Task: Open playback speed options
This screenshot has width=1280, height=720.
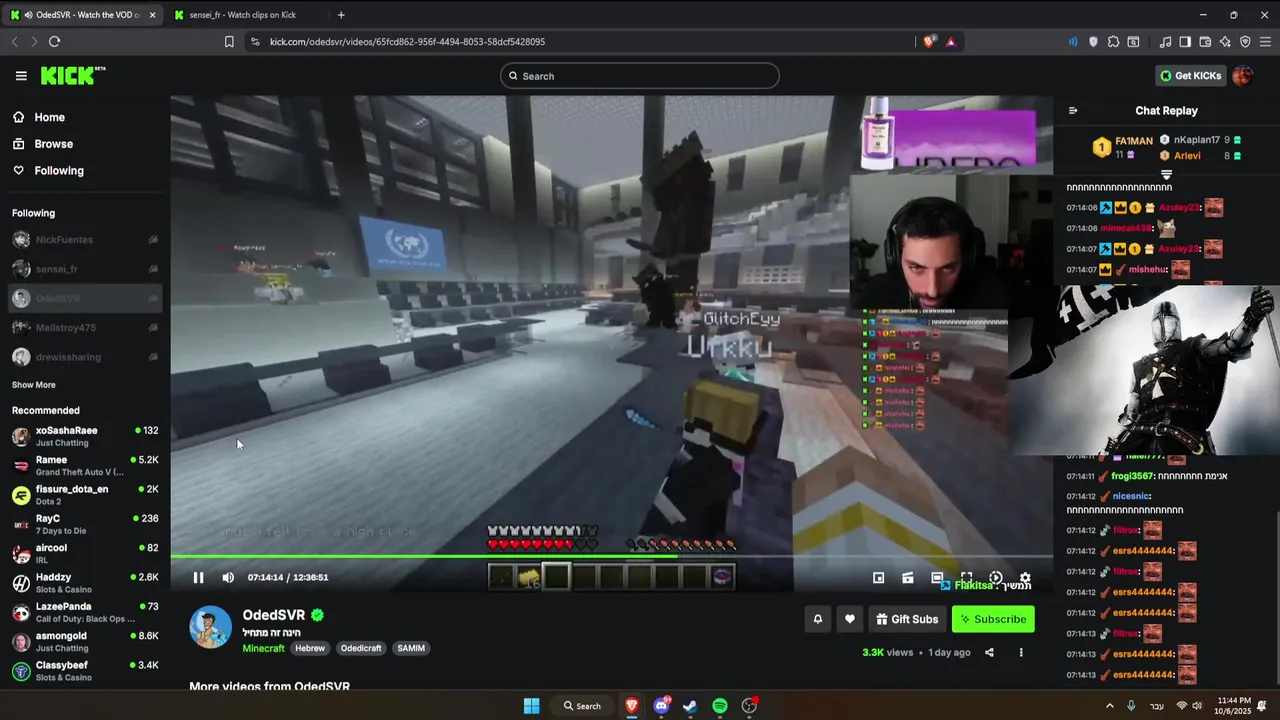Action: (x=996, y=577)
